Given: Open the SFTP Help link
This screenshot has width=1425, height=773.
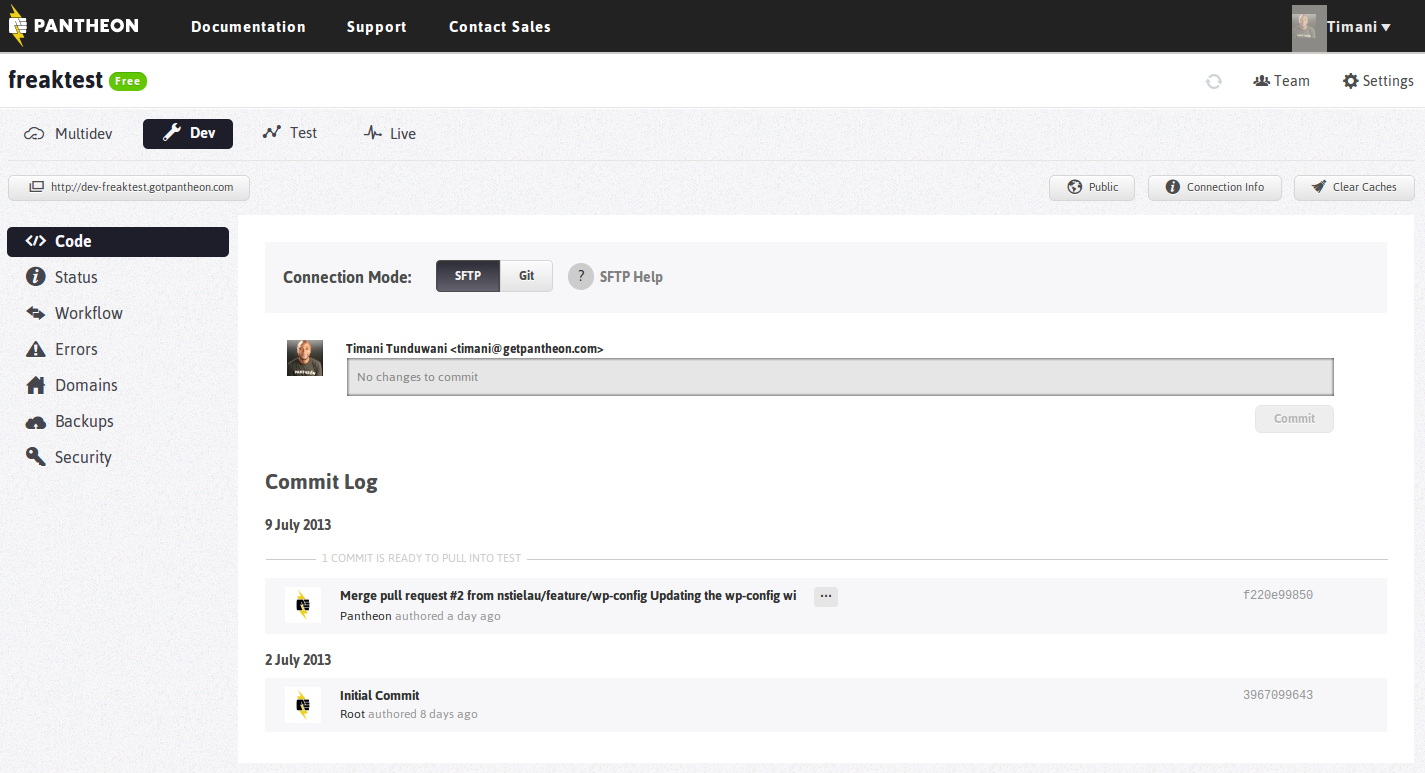Looking at the screenshot, I should point(631,277).
